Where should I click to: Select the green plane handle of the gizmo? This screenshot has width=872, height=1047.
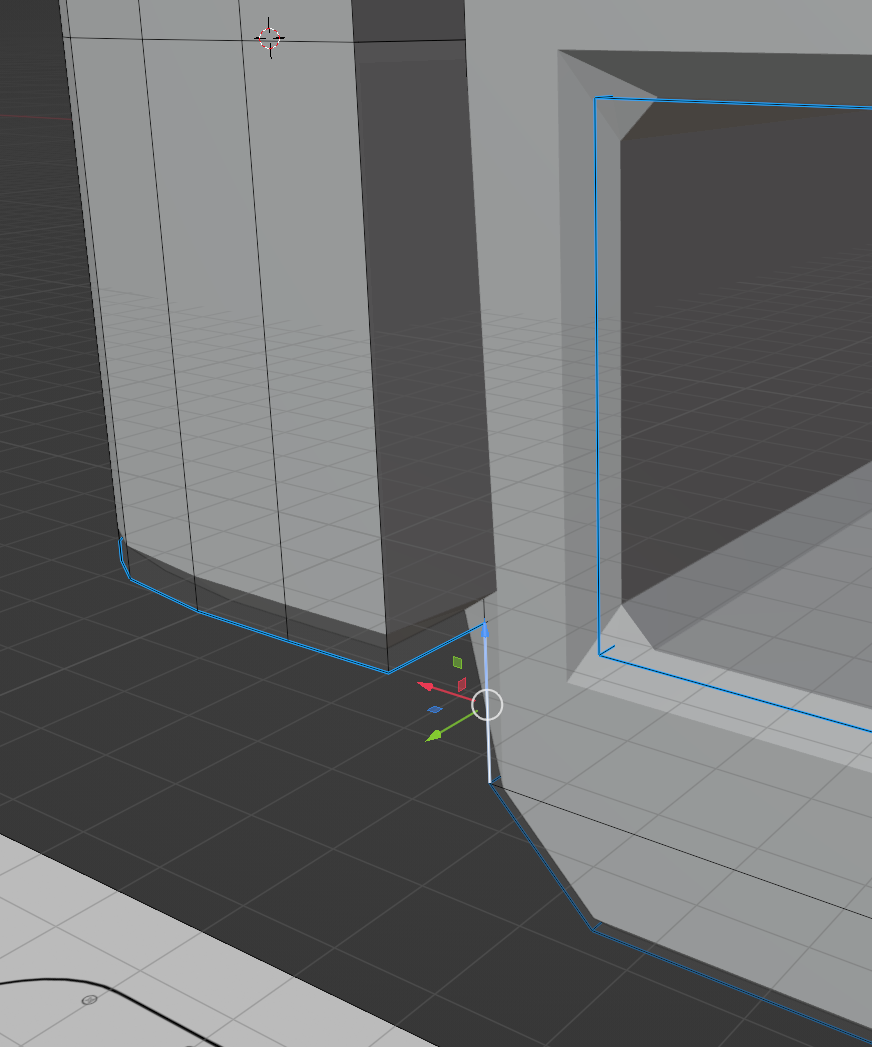click(x=457, y=662)
